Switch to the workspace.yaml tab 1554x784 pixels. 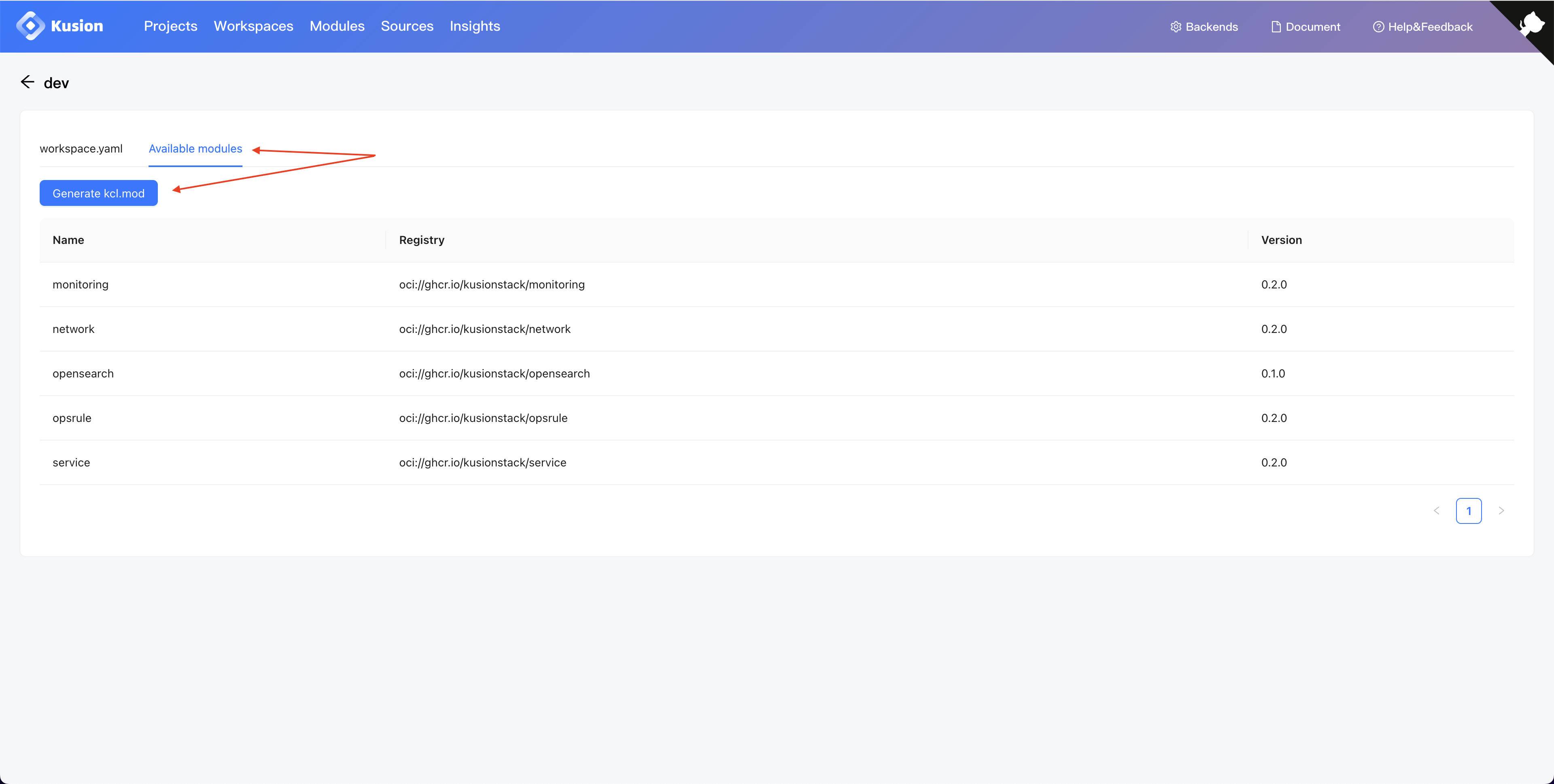point(81,148)
